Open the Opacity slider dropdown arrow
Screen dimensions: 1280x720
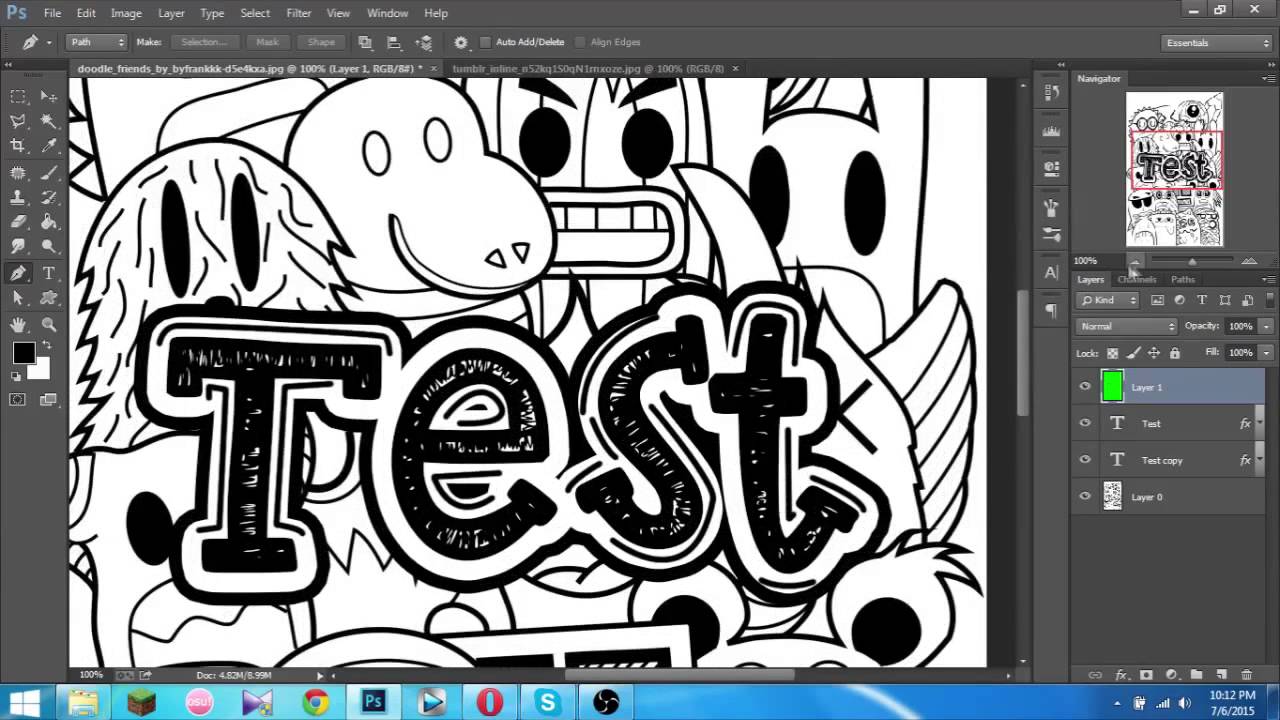[1266, 326]
